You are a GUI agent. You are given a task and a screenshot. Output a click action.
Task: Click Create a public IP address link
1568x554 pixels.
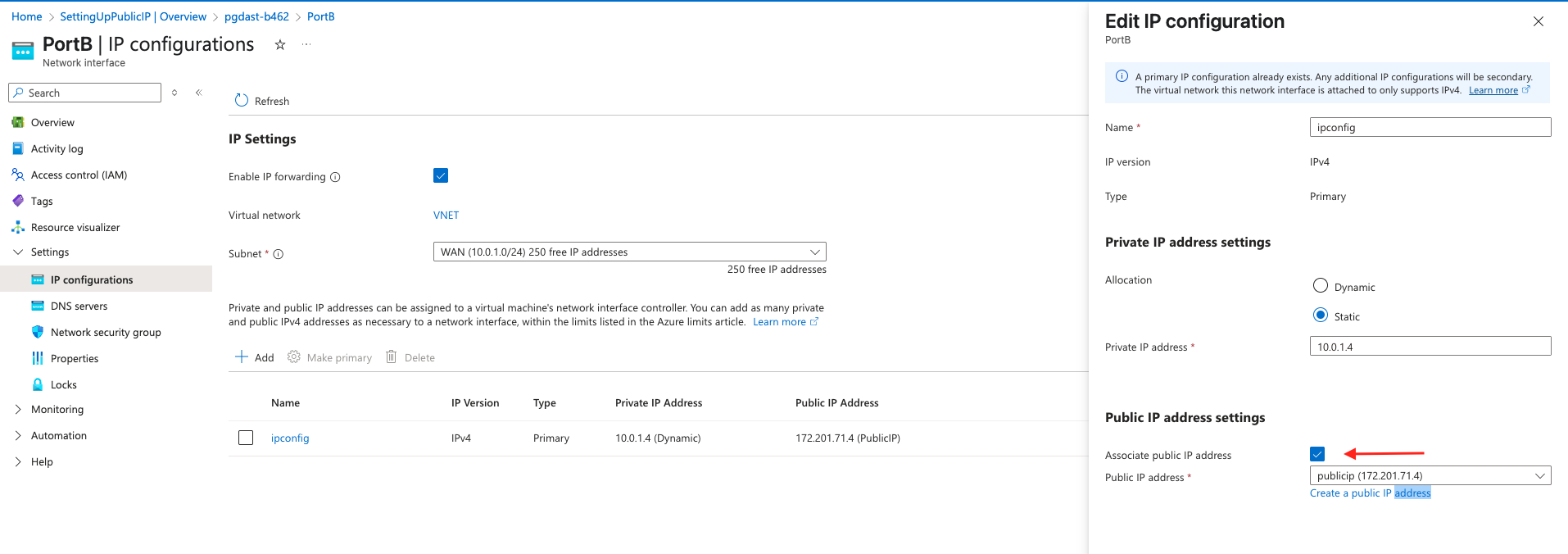tap(1370, 493)
